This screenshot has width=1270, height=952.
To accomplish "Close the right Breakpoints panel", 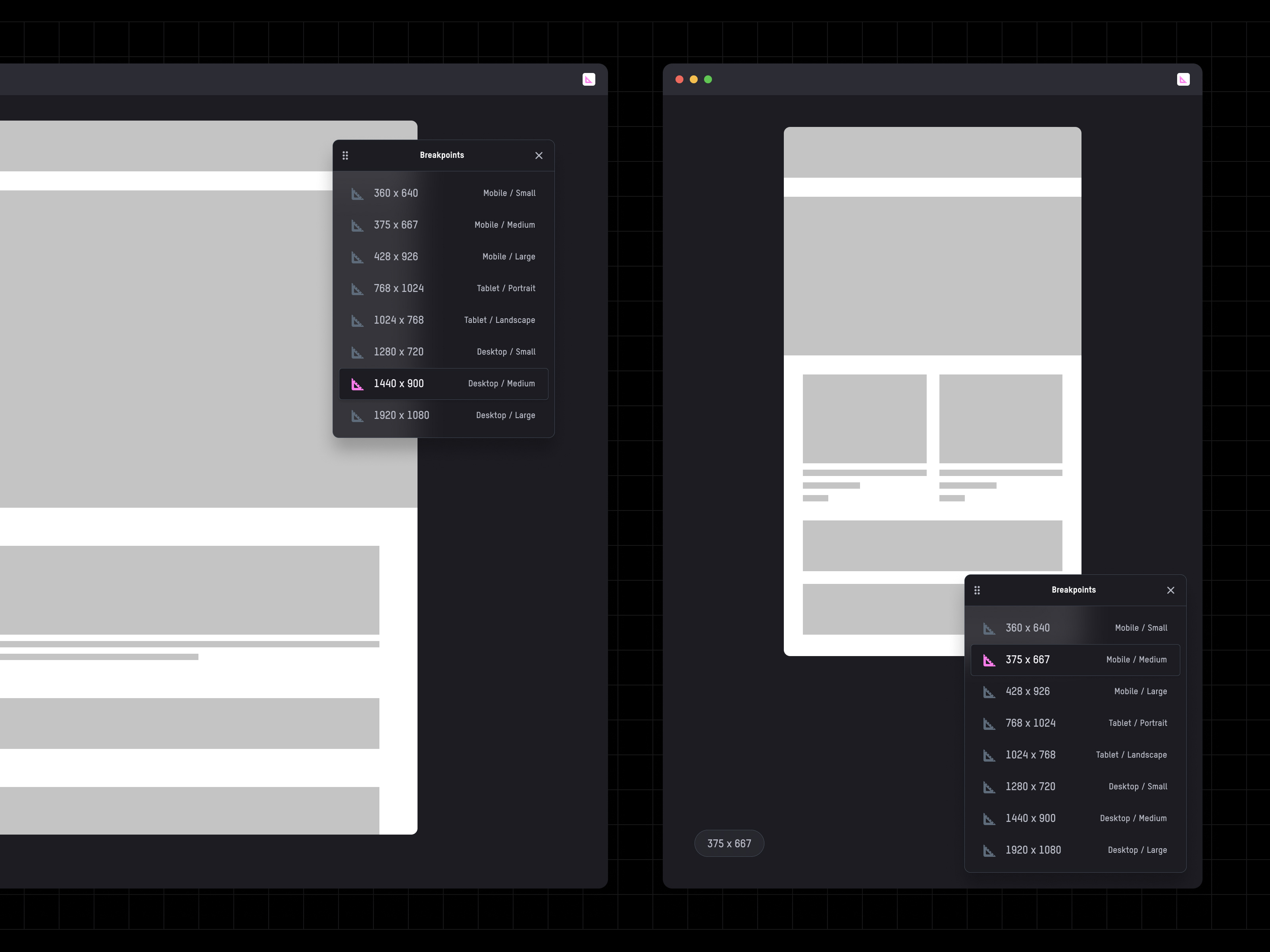I will pyautogui.click(x=1170, y=590).
